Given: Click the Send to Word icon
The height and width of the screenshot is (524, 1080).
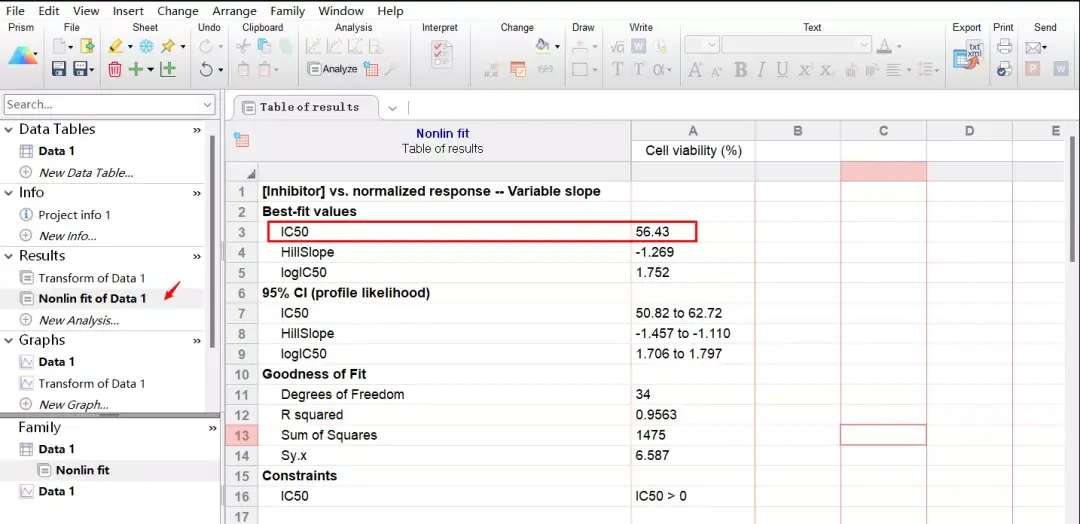Looking at the screenshot, I should pos(1061,69).
